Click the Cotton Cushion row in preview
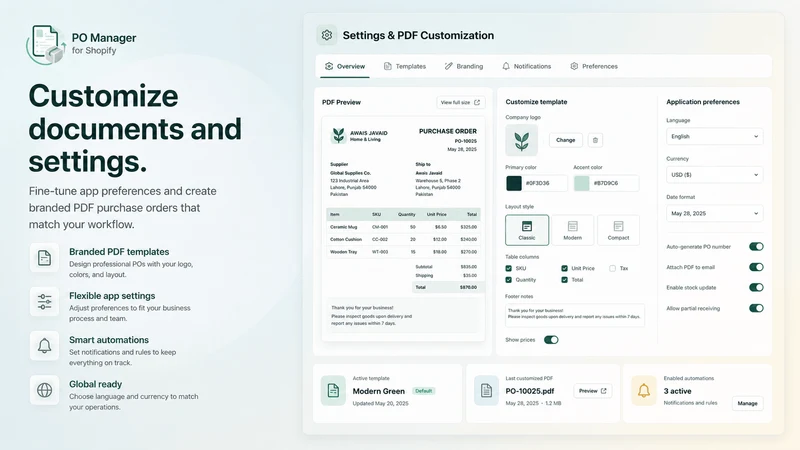The height and width of the screenshot is (450, 800). [x=403, y=239]
